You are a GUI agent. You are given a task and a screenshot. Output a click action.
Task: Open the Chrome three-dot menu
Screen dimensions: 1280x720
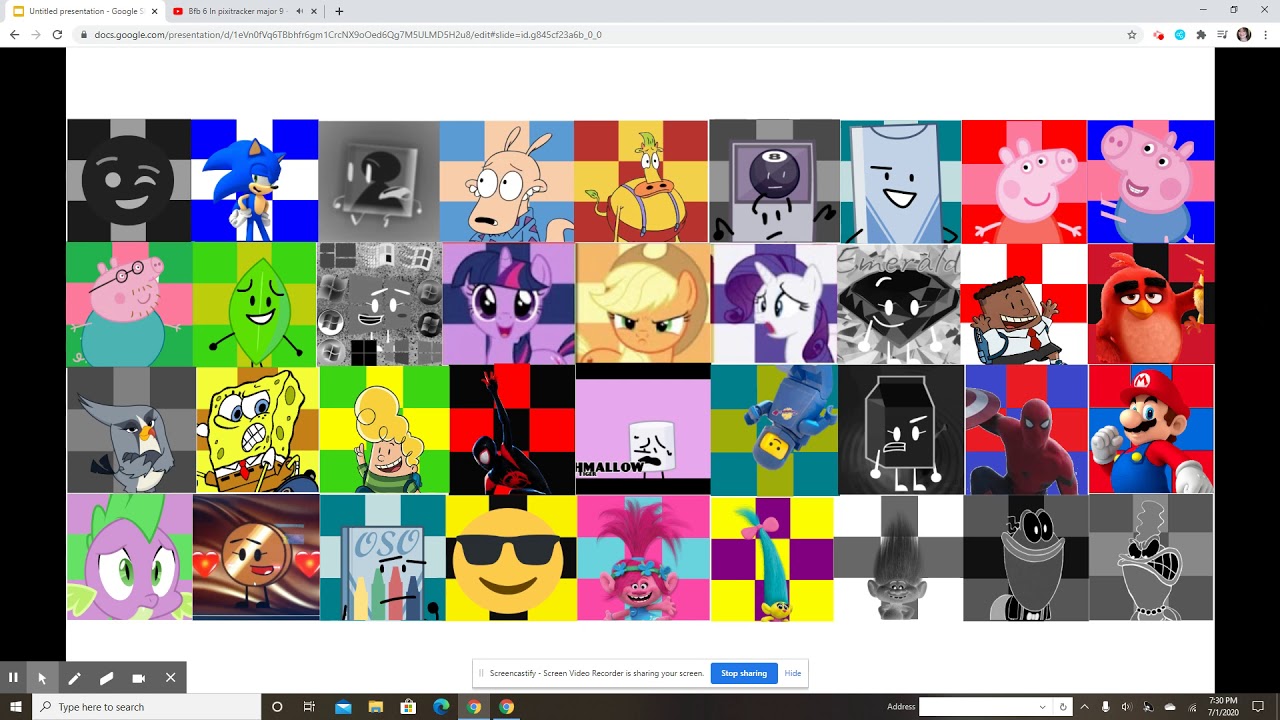click(1265, 34)
